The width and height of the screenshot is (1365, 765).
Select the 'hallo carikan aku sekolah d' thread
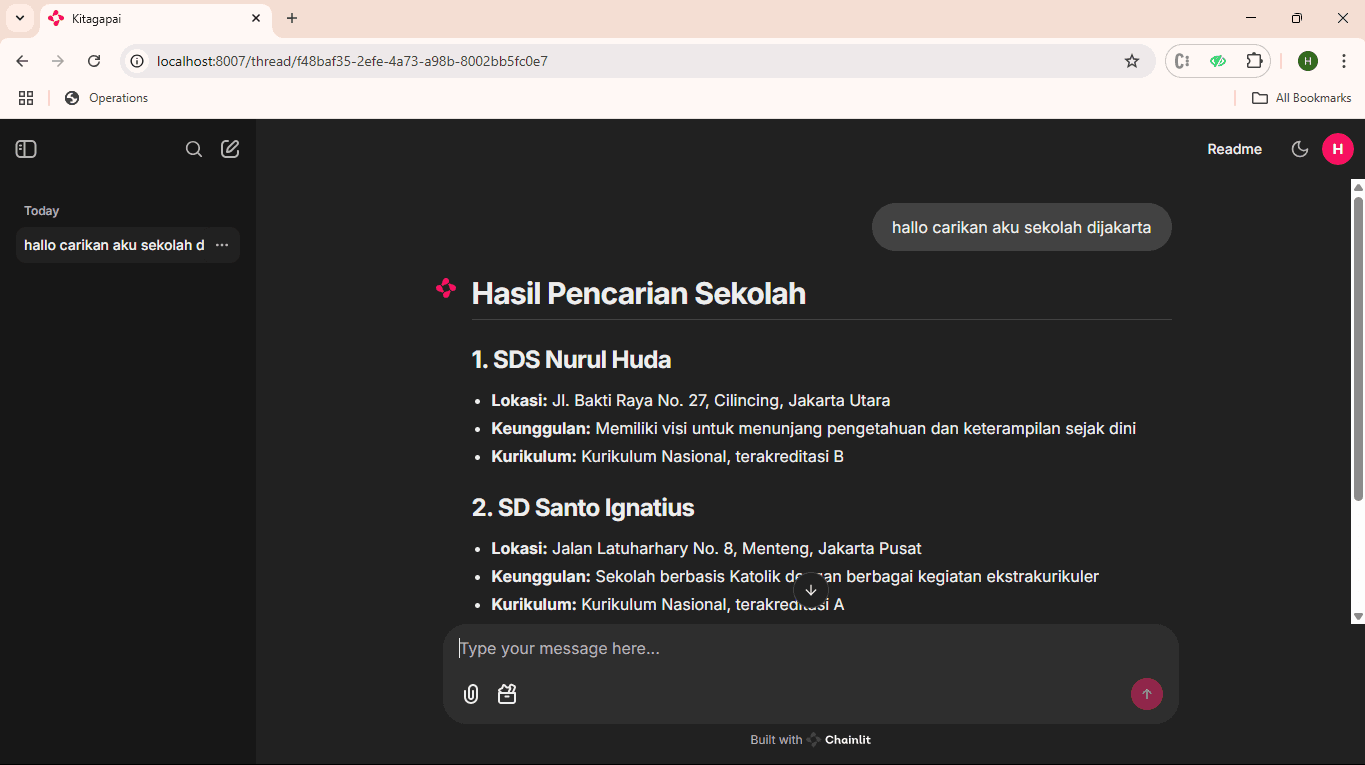114,245
